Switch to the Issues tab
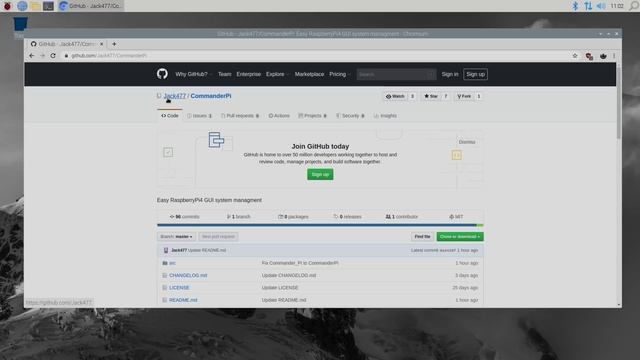 (x=200, y=116)
